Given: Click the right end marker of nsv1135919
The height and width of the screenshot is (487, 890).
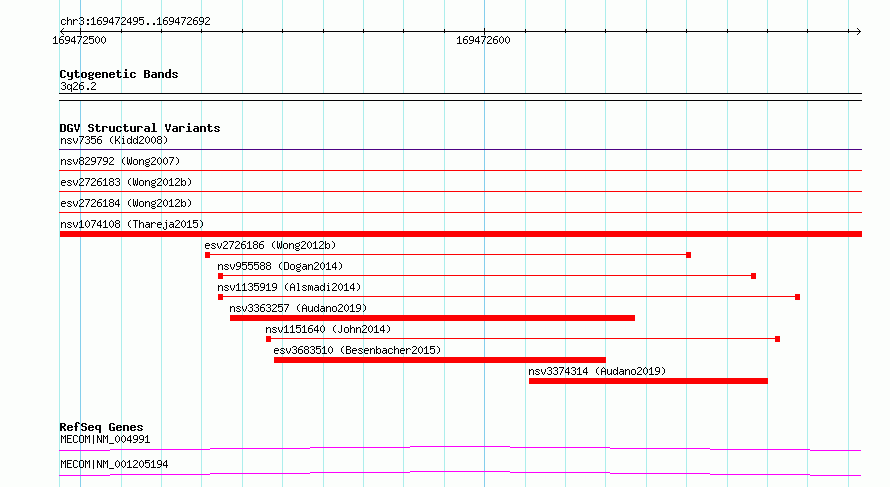Looking at the screenshot, I should 797,297.
